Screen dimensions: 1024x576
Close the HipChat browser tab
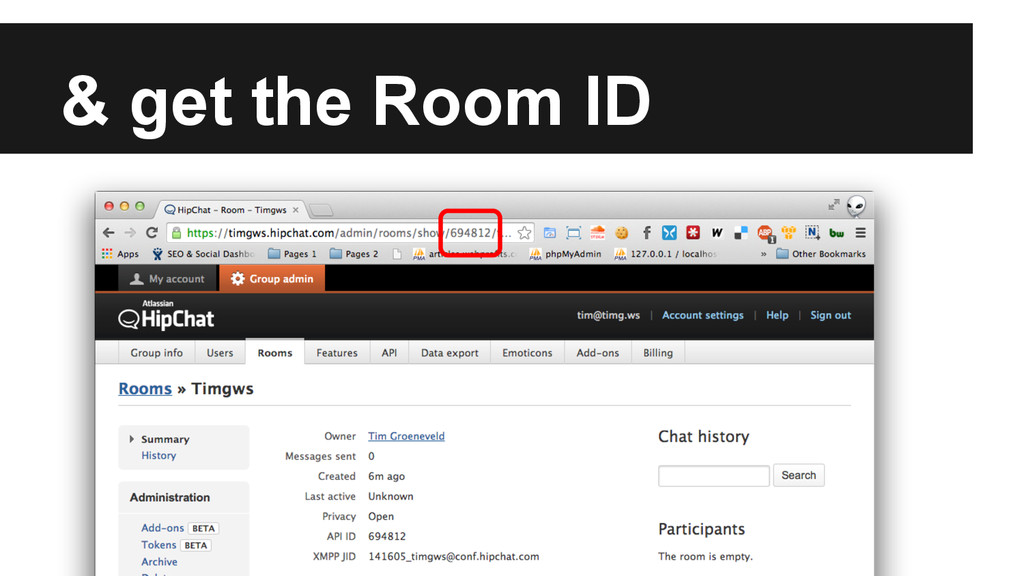point(296,210)
